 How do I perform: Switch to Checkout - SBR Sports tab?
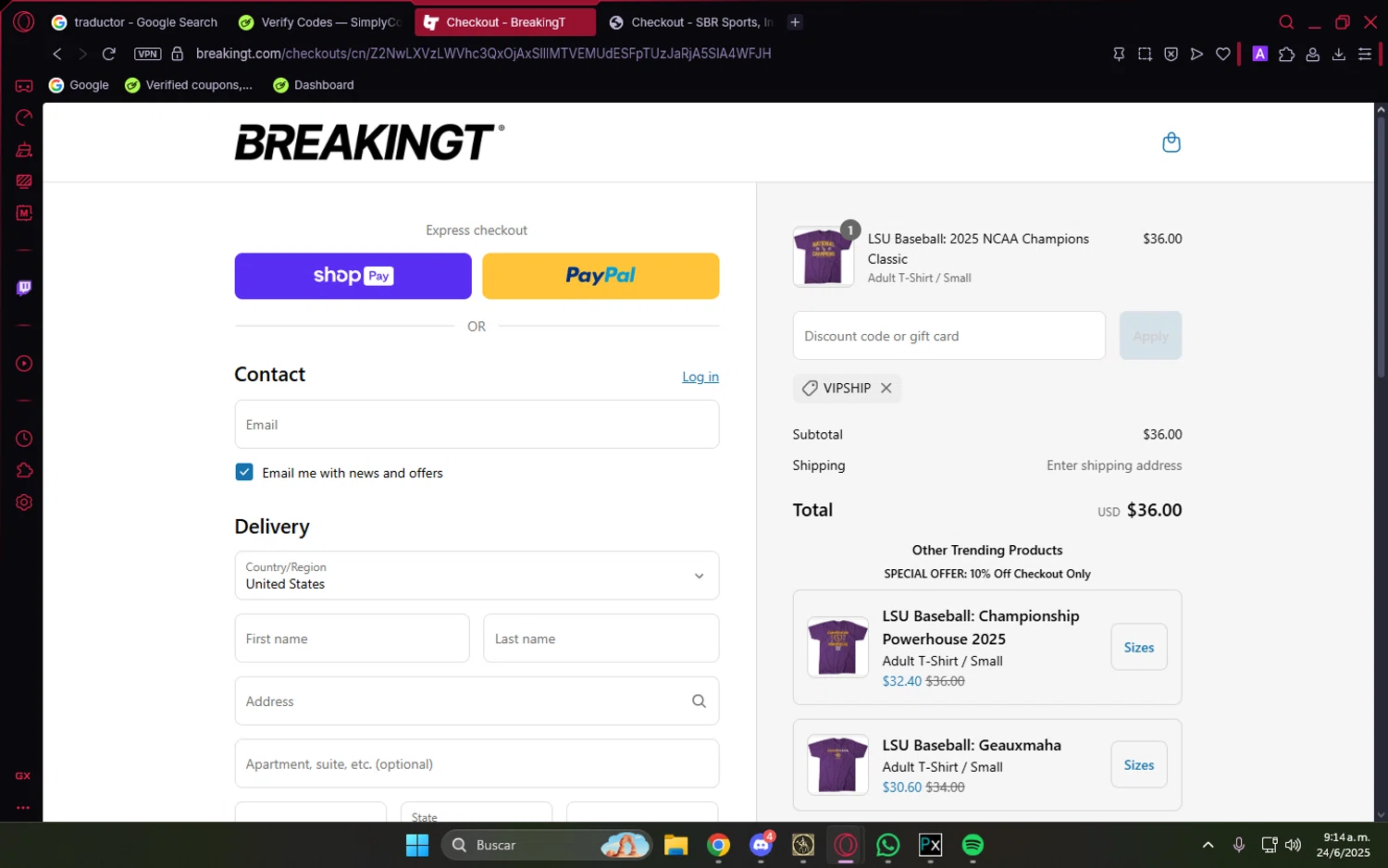(690, 22)
